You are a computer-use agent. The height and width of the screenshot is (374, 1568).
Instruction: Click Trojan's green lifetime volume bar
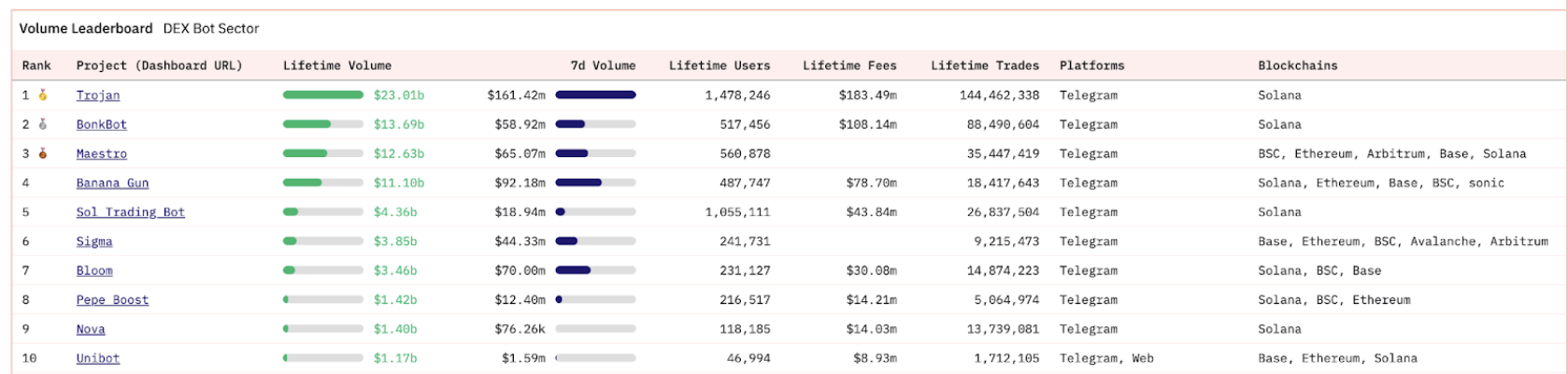[323, 94]
